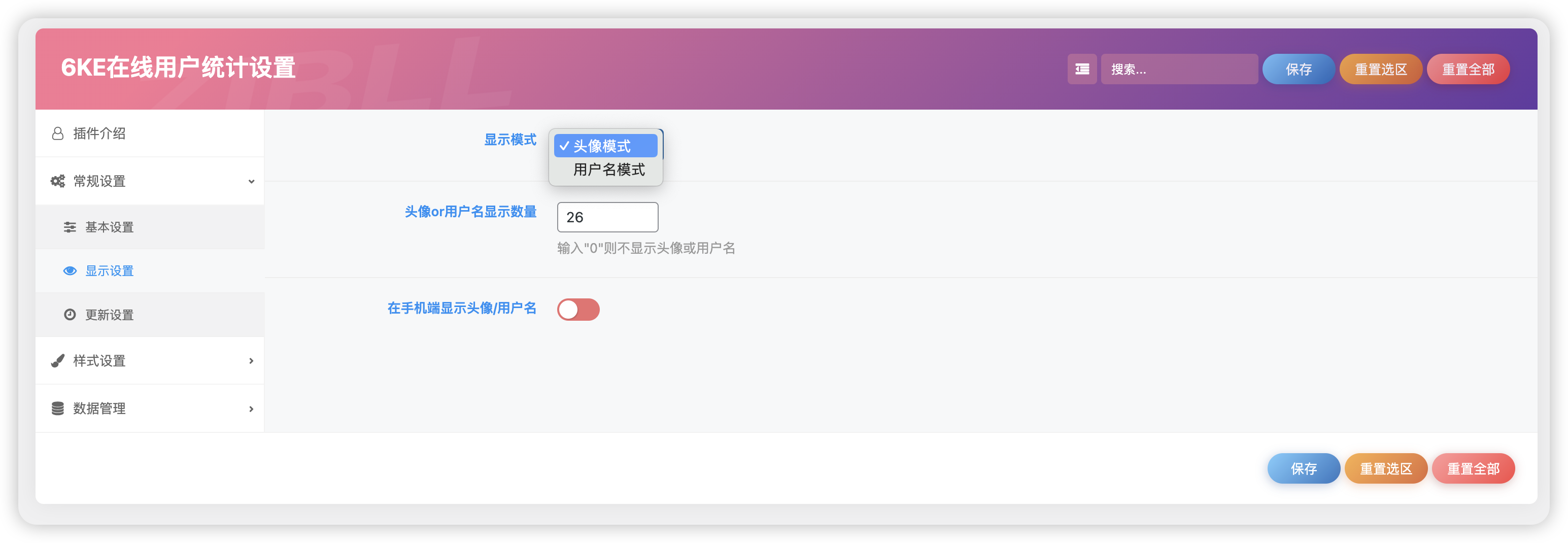Collapse the 常规设置 chevron arrow
Image resolution: width=1568 pixels, height=543 pixels.
(x=251, y=181)
